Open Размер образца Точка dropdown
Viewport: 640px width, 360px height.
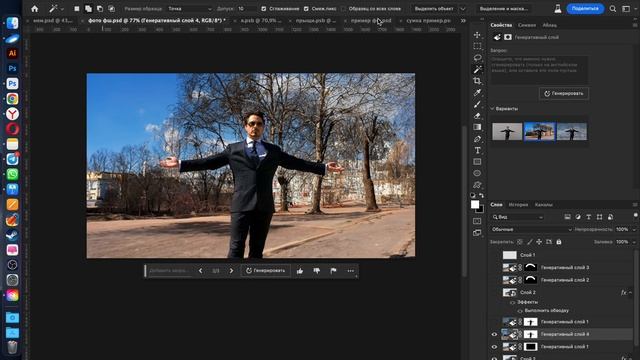coord(190,9)
